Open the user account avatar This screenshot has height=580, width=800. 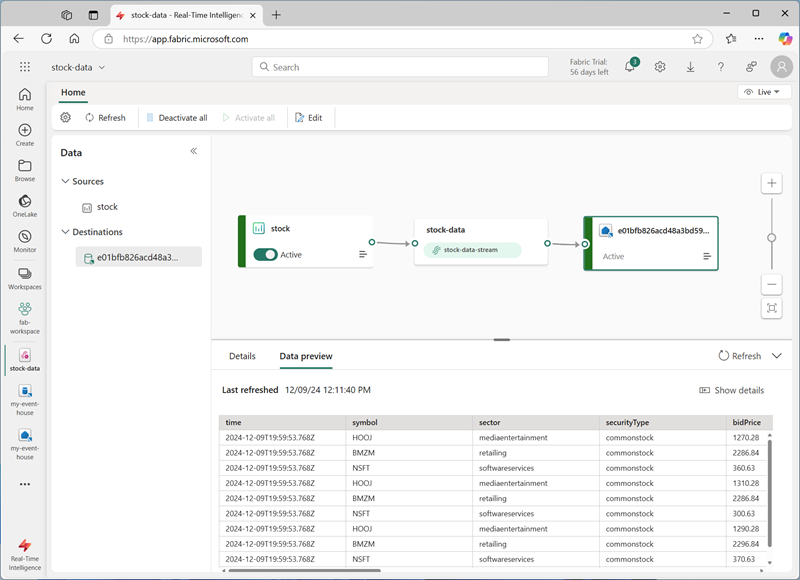[x=781, y=67]
